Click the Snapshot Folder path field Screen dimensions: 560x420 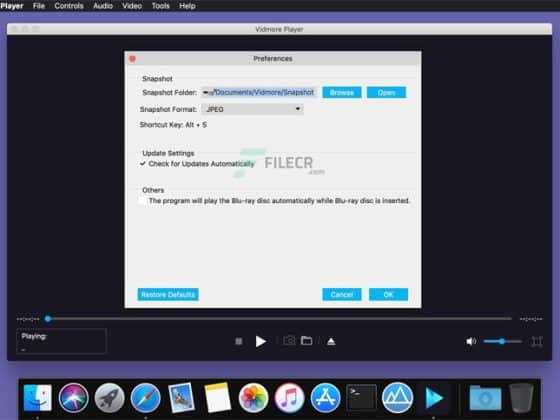click(x=259, y=92)
